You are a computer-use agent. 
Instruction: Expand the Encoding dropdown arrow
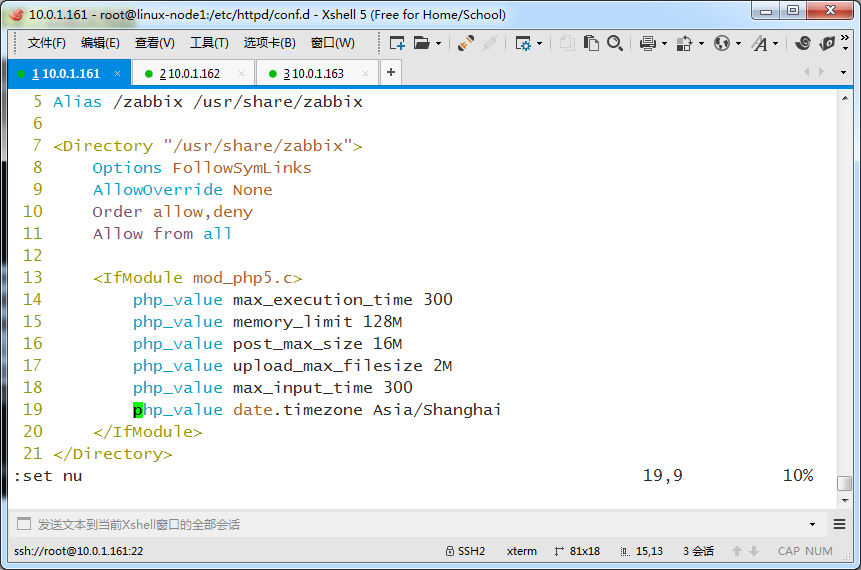click(738, 43)
